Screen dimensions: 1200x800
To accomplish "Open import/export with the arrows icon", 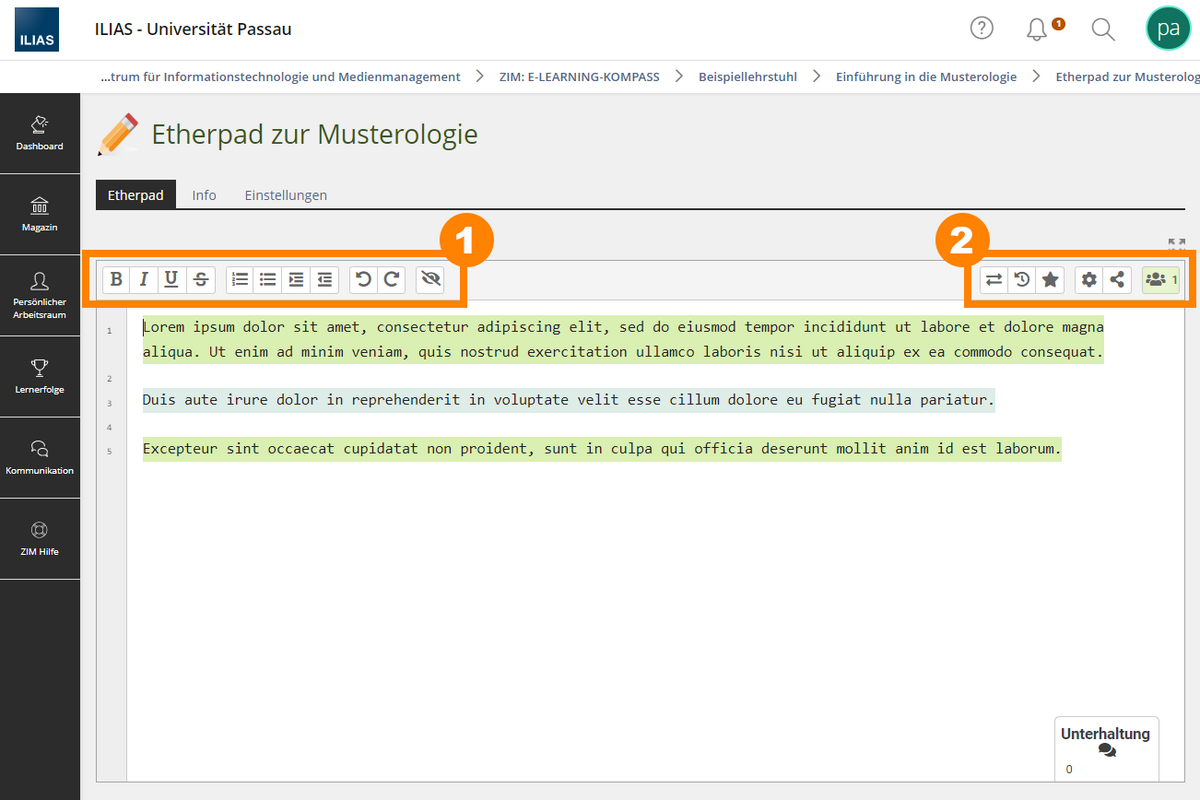I will (994, 280).
